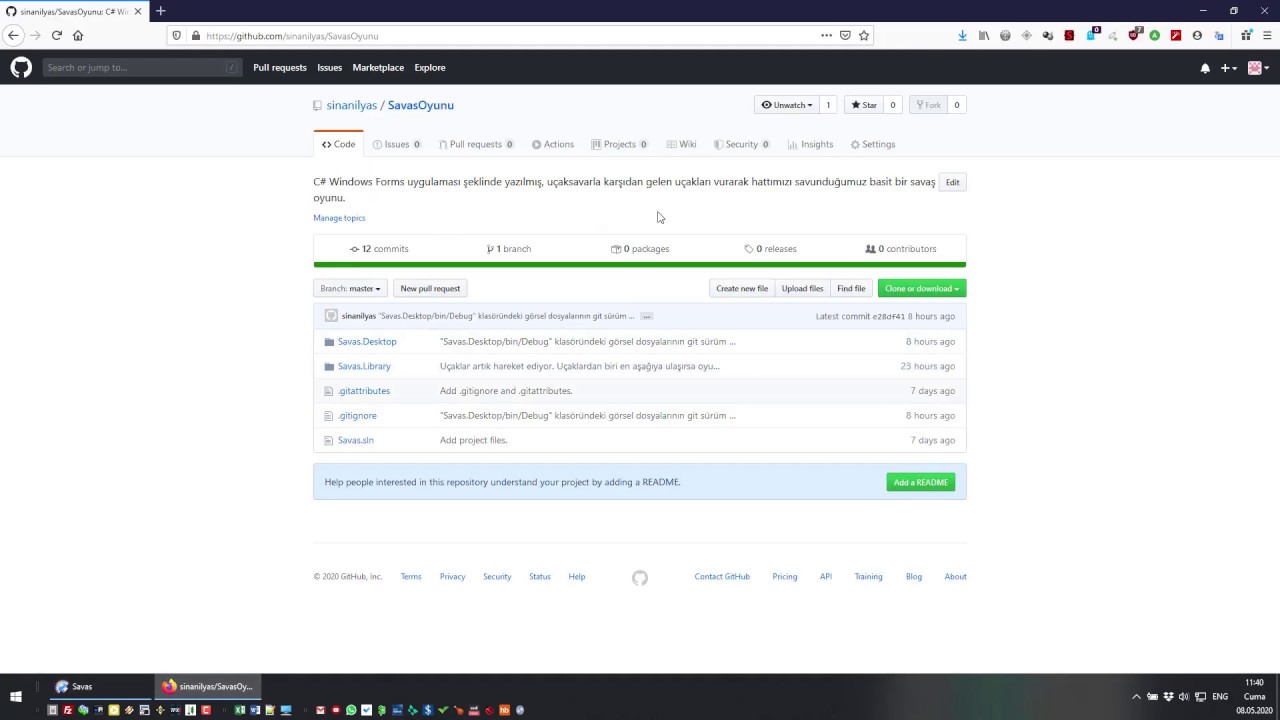Click the New pull request button

click(430, 288)
